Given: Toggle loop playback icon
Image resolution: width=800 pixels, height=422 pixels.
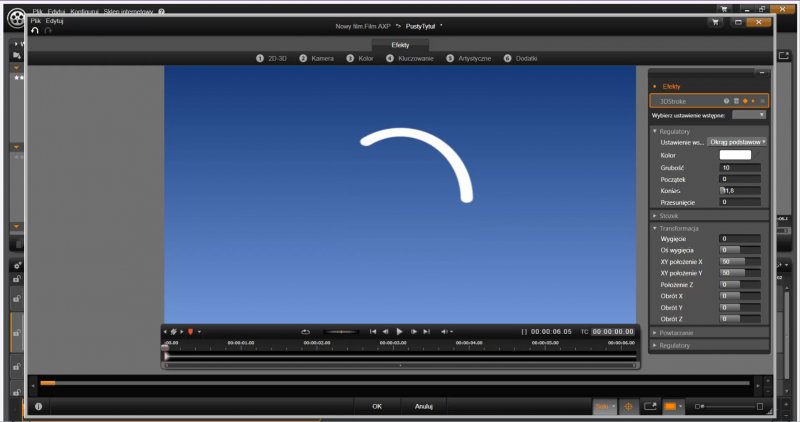Looking at the screenshot, I should click(305, 331).
